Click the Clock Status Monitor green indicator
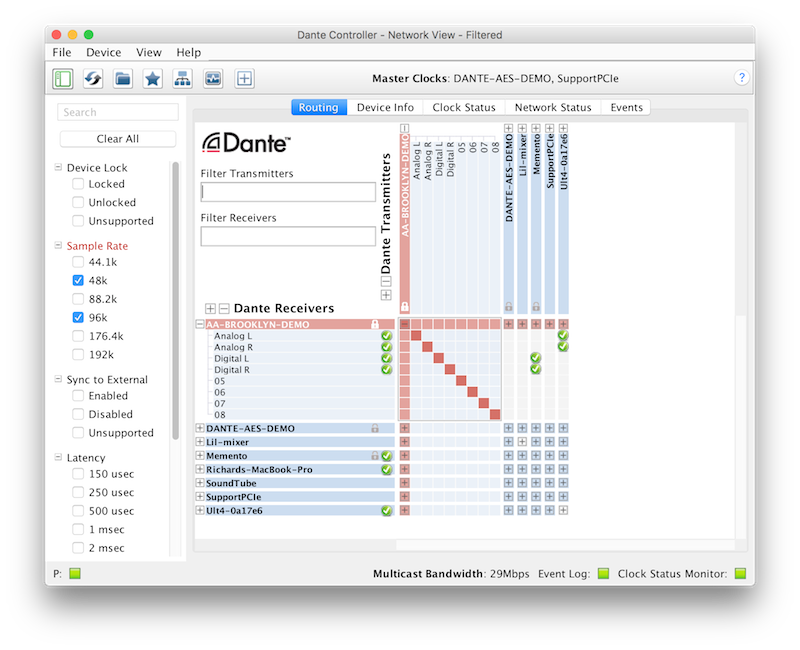The image size is (800, 650). [x=740, y=573]
